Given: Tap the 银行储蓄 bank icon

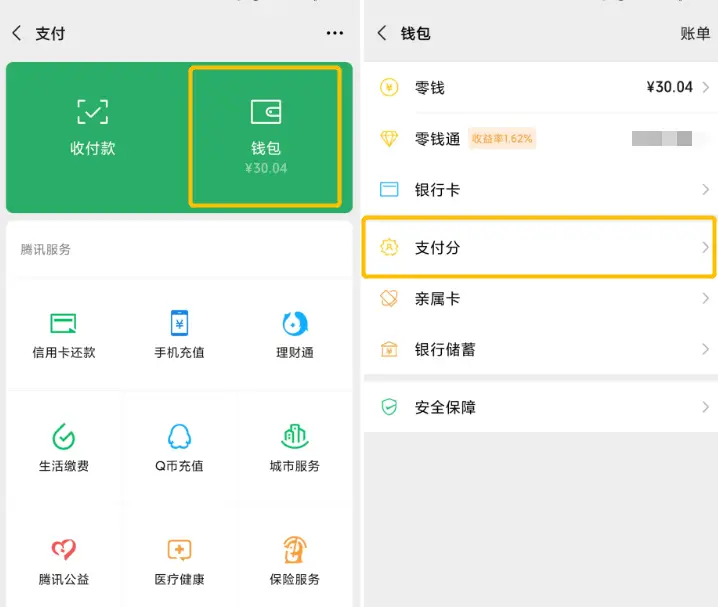Looking at the screenshot, I should point(389,349).
